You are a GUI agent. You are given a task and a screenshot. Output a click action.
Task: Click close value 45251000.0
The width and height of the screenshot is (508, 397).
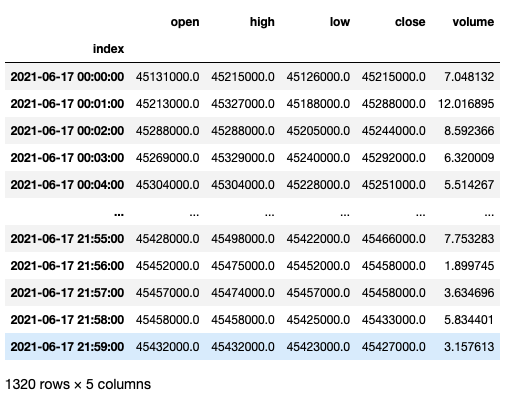click(393, 185)
